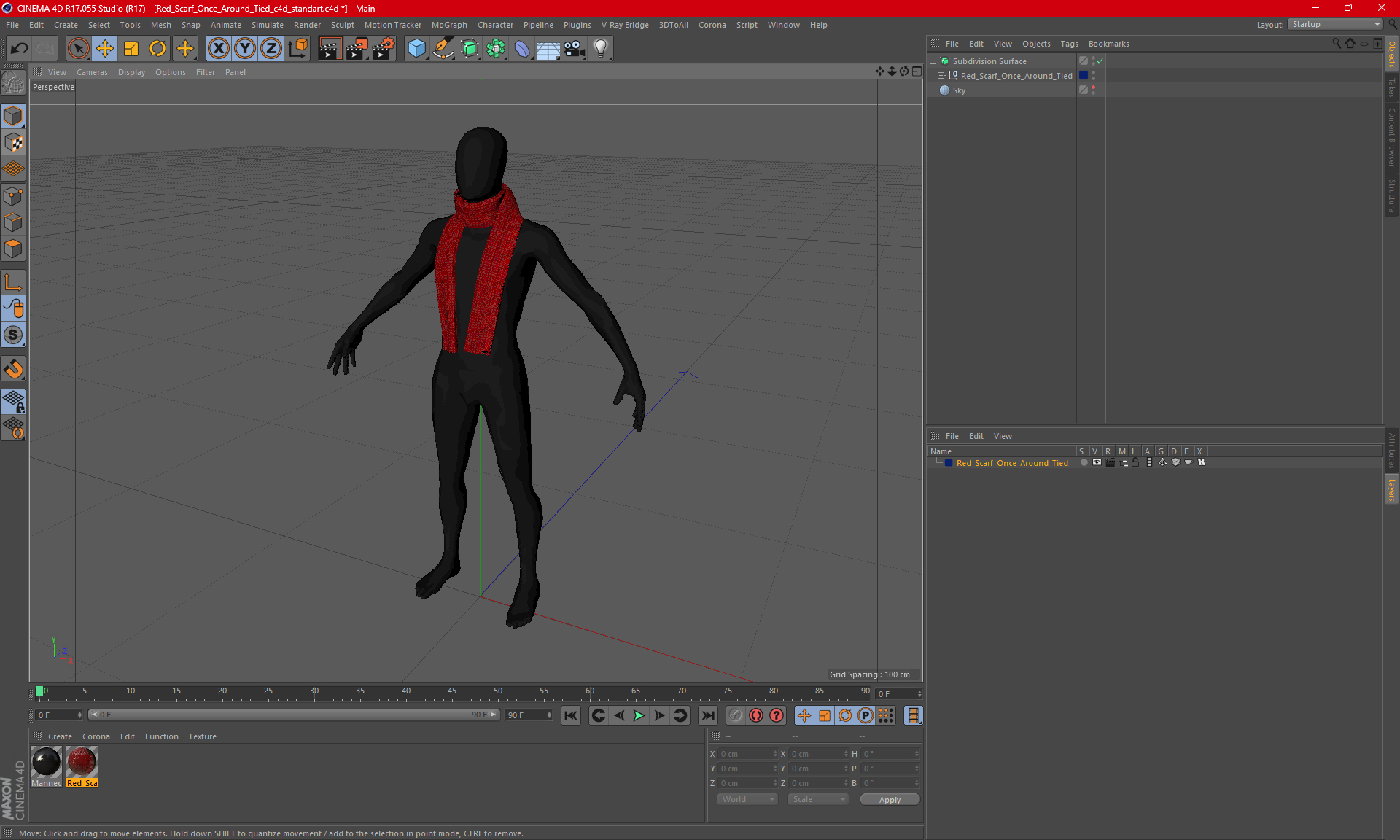Select the Mannequin black material thumbnail

pos(46,762)
